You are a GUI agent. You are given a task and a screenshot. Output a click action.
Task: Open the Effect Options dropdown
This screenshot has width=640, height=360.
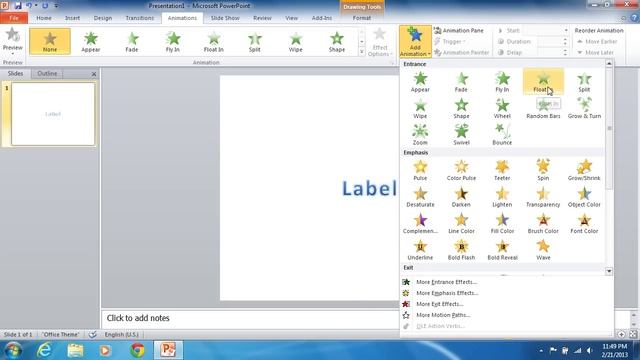pos(380,42)
